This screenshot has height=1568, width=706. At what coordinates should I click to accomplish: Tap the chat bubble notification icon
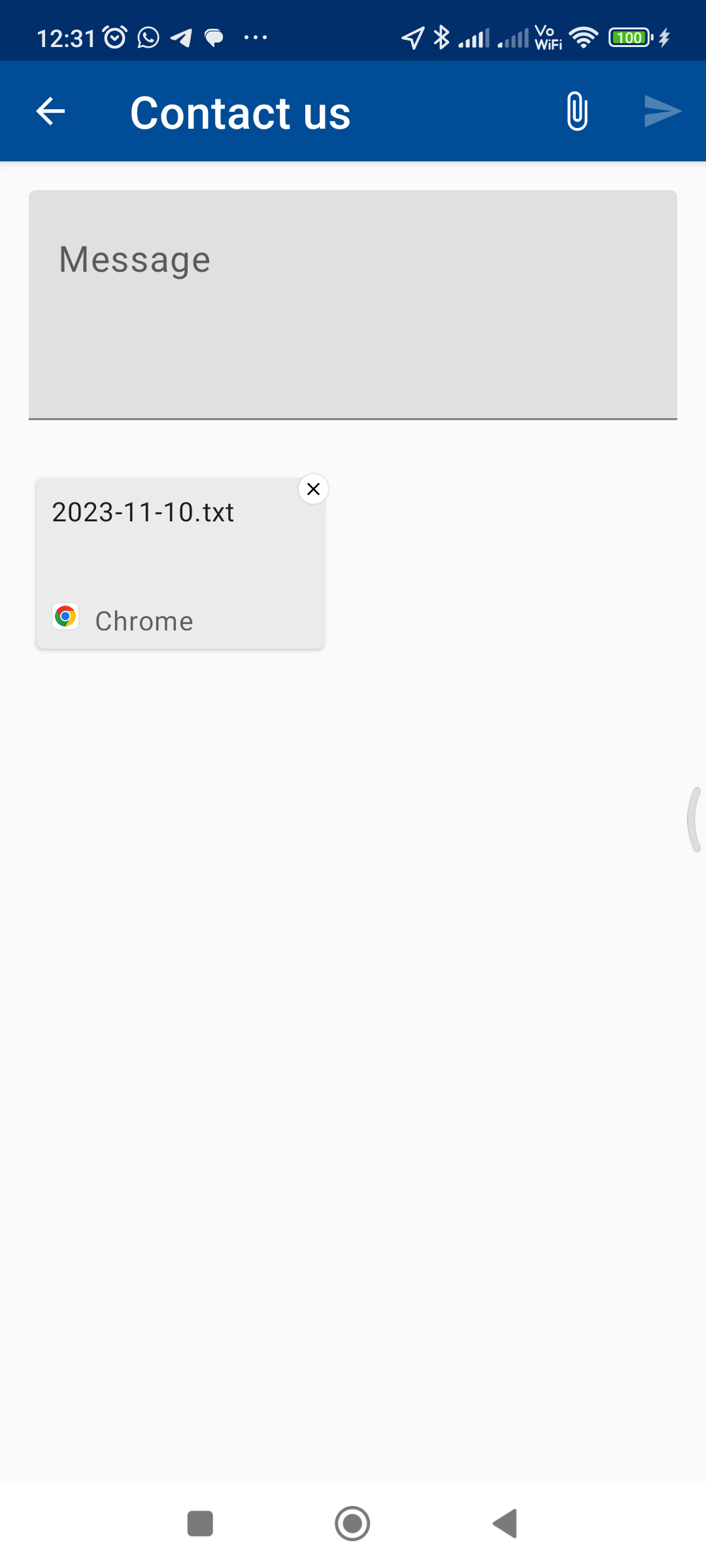pyautogui.click(x=214, y=38)
